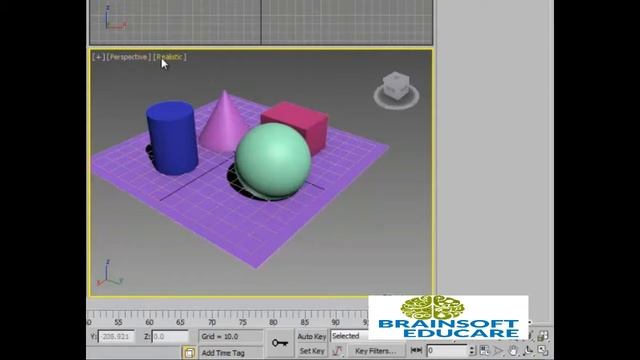The height and width of the screenshot is (360, 640).
Task: Click the viewport [+] general menu label
Action: pos(98,57)
